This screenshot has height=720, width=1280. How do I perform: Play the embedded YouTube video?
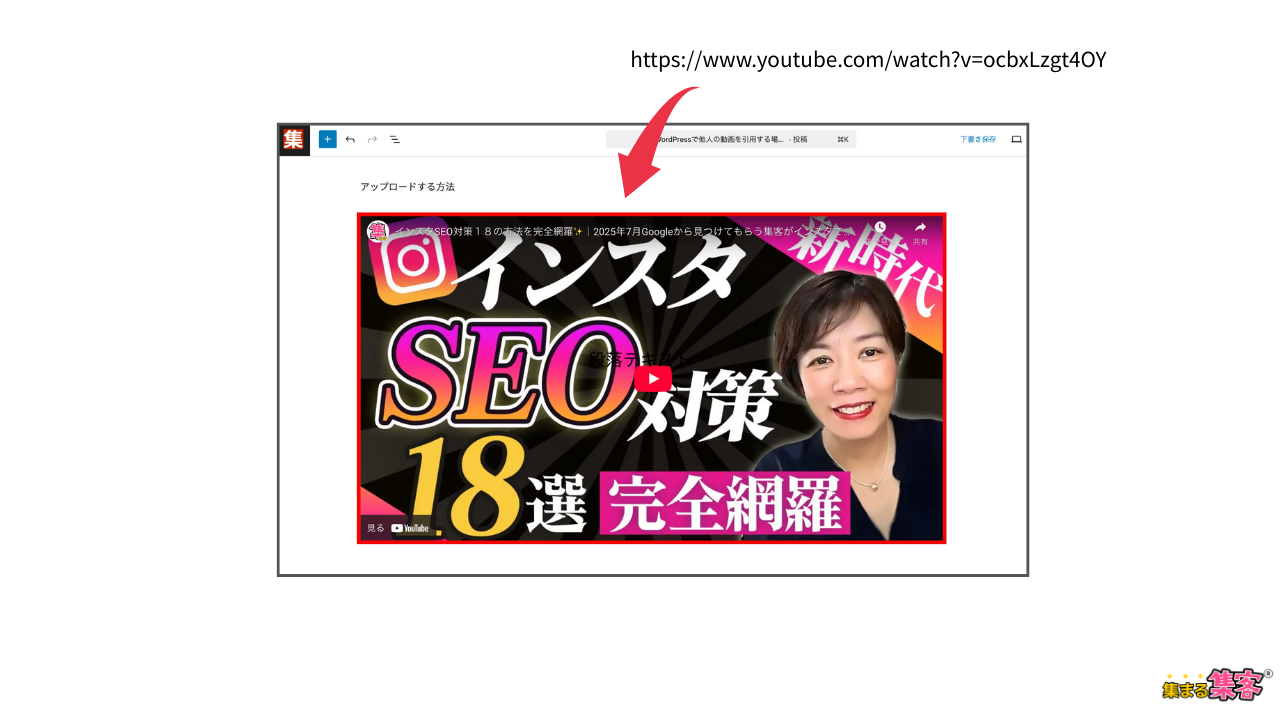(652, 379)
